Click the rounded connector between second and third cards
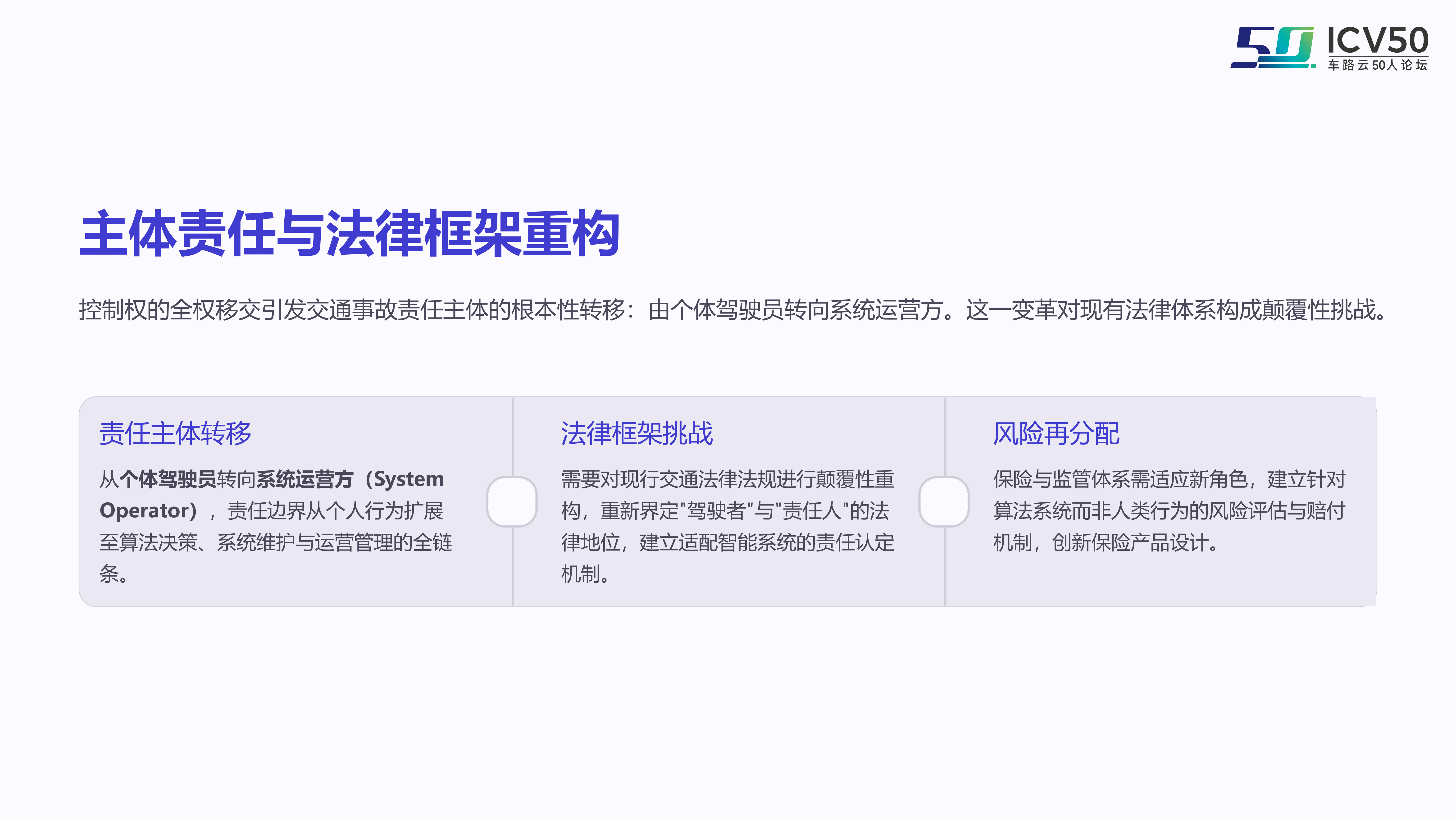The height and width of the screenshot is (819, 1456). click(x=944, y=502)
